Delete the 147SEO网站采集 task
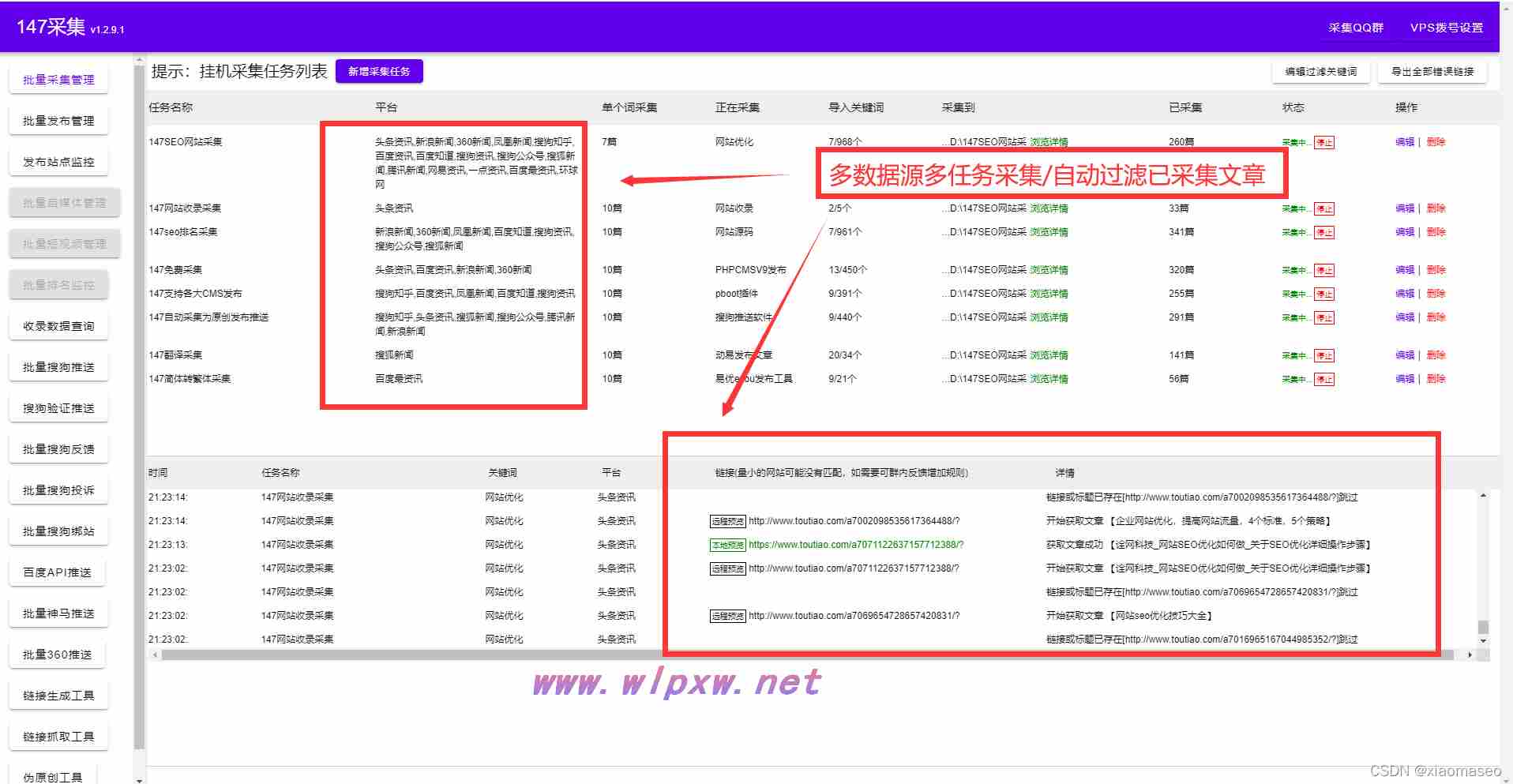The height and width of the screenshot is (784, 1513). point(1436,142)
